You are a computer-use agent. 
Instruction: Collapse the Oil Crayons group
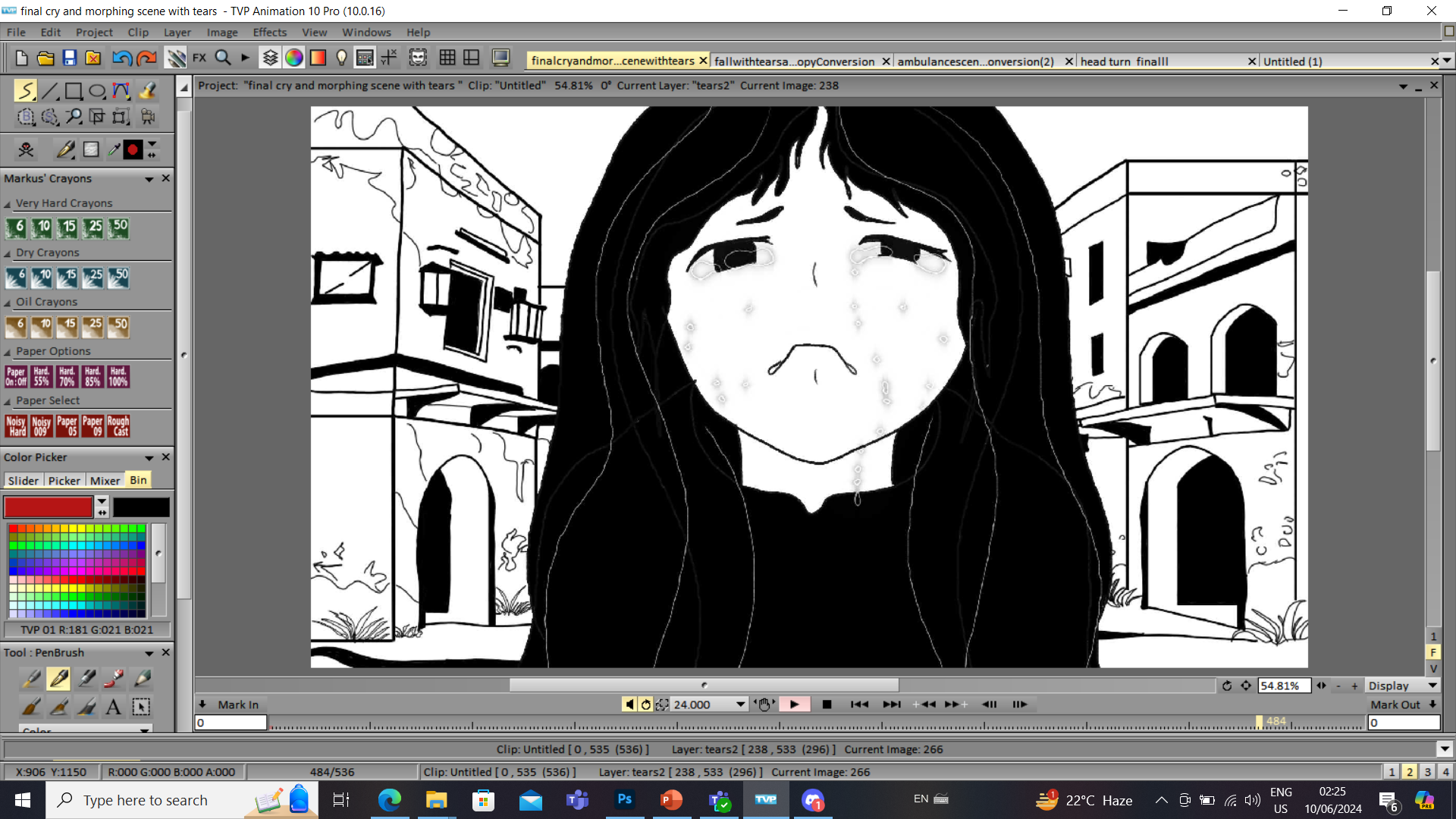pos(8,303)
